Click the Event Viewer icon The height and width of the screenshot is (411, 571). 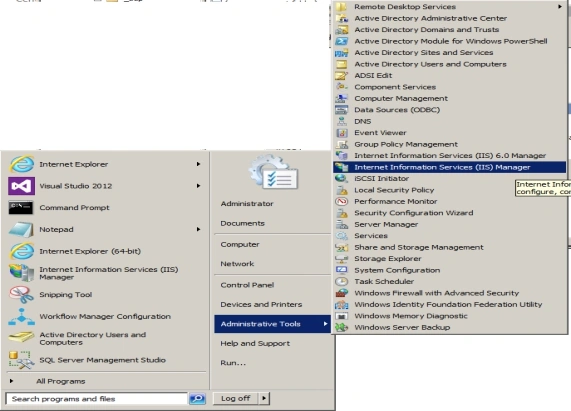pos(342,133)
